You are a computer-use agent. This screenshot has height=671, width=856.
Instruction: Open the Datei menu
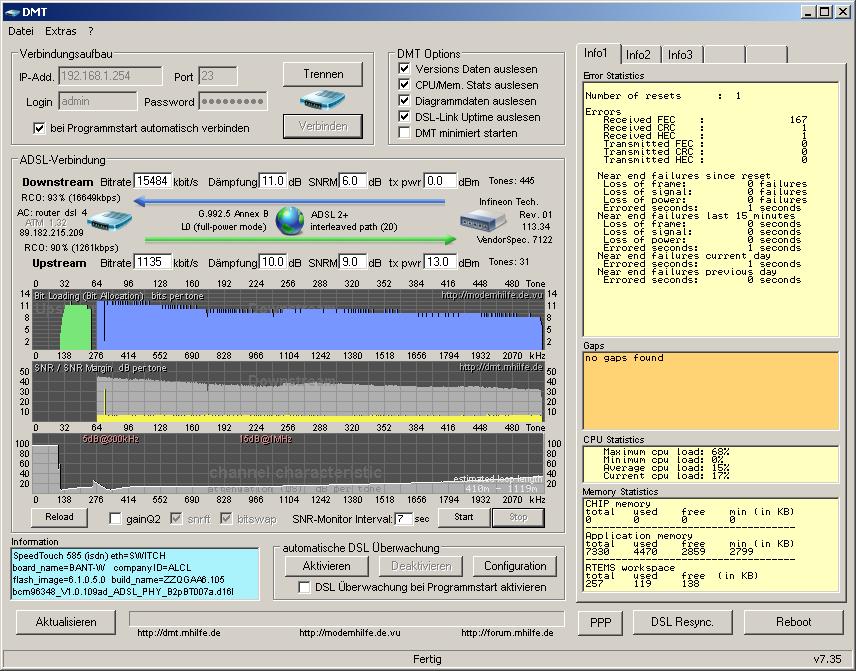tap(20, 32)
